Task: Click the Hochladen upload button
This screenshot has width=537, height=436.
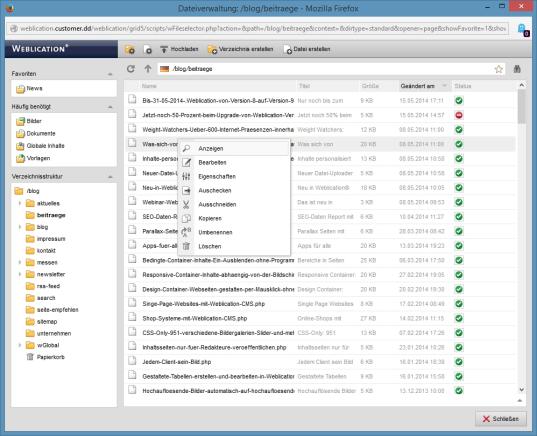Action: pyautogui.click(x=179, y=49)
